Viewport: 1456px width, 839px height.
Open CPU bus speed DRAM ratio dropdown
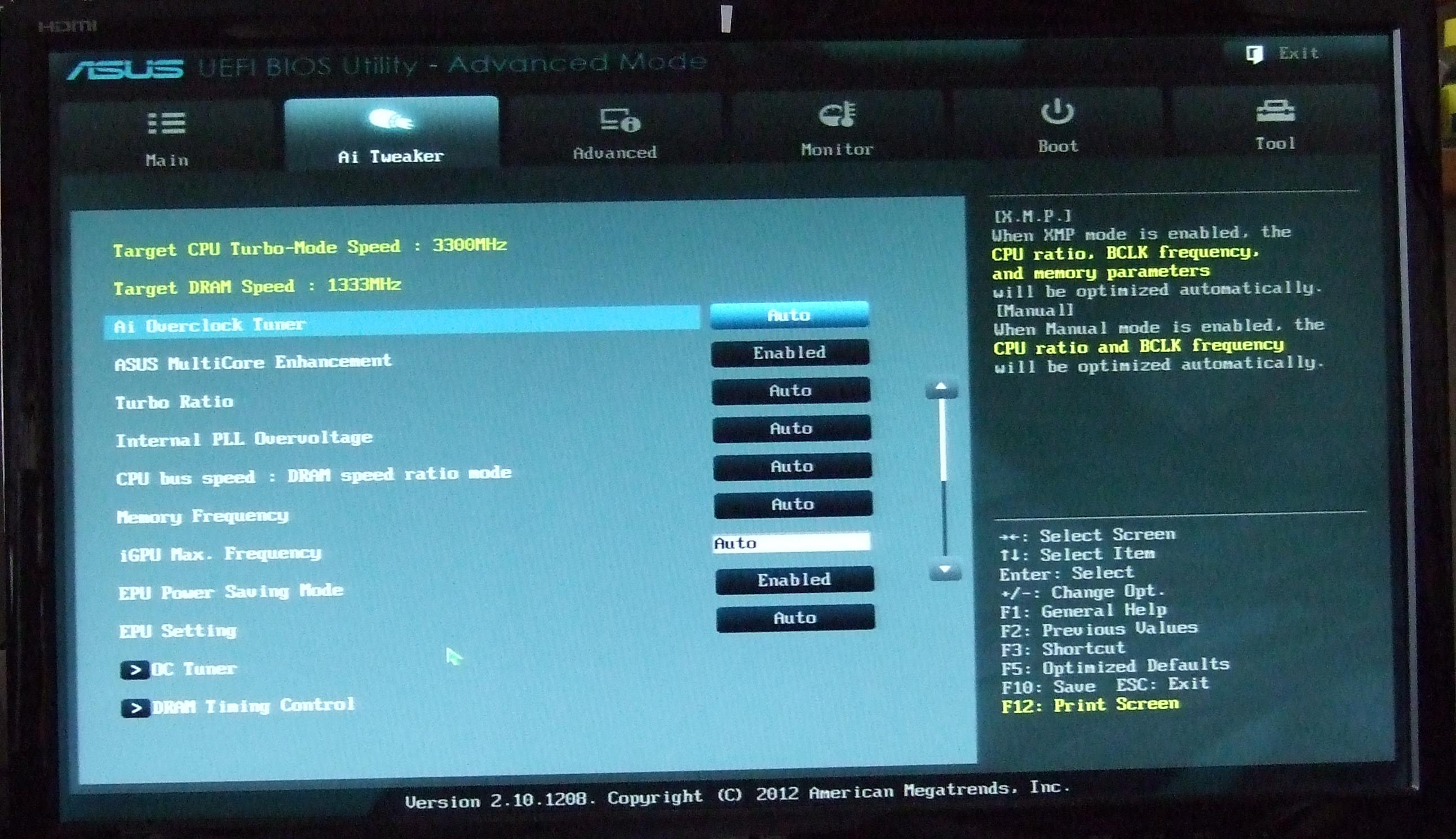tap(792, 466)
